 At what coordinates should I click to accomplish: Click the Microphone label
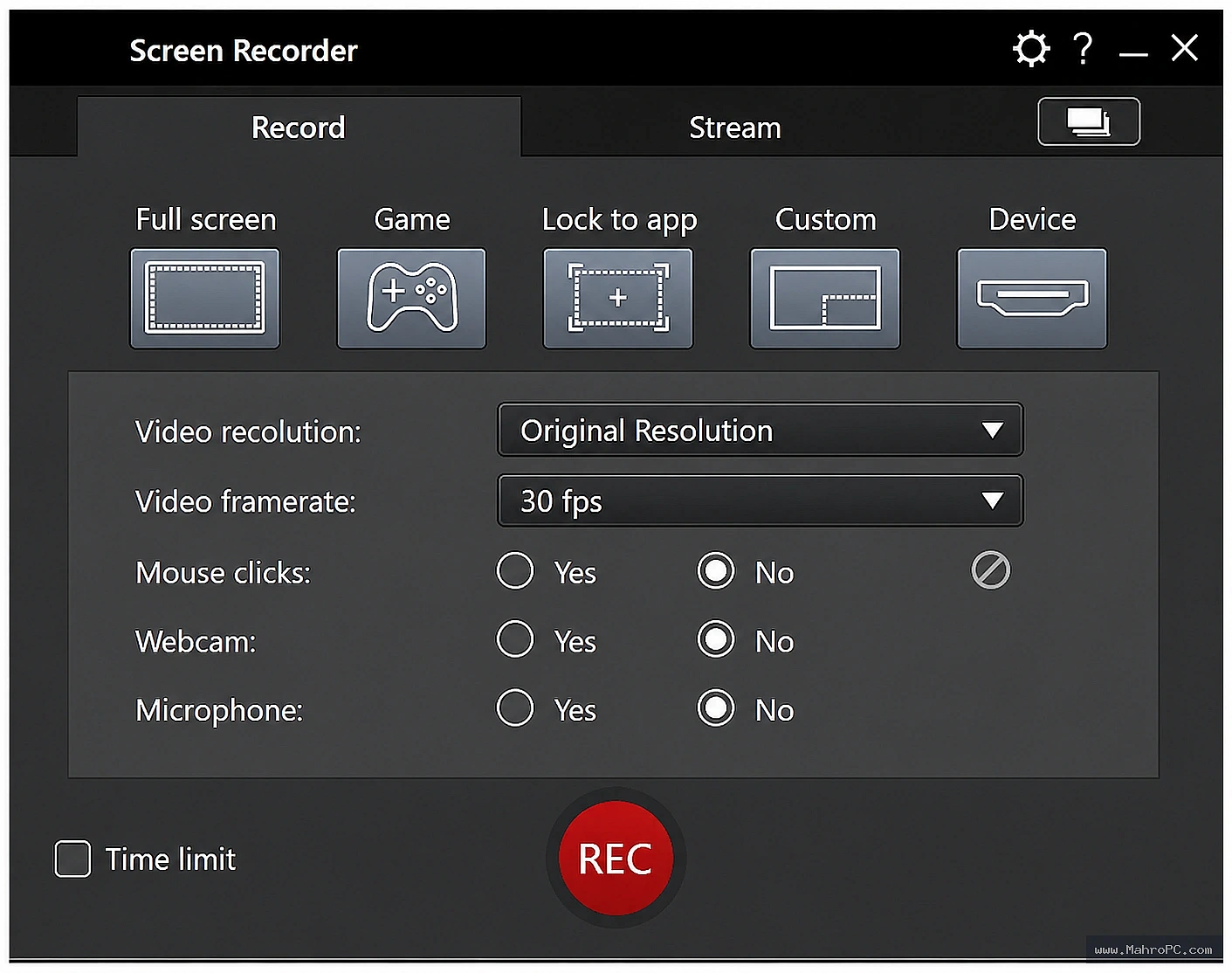(219, 710)
